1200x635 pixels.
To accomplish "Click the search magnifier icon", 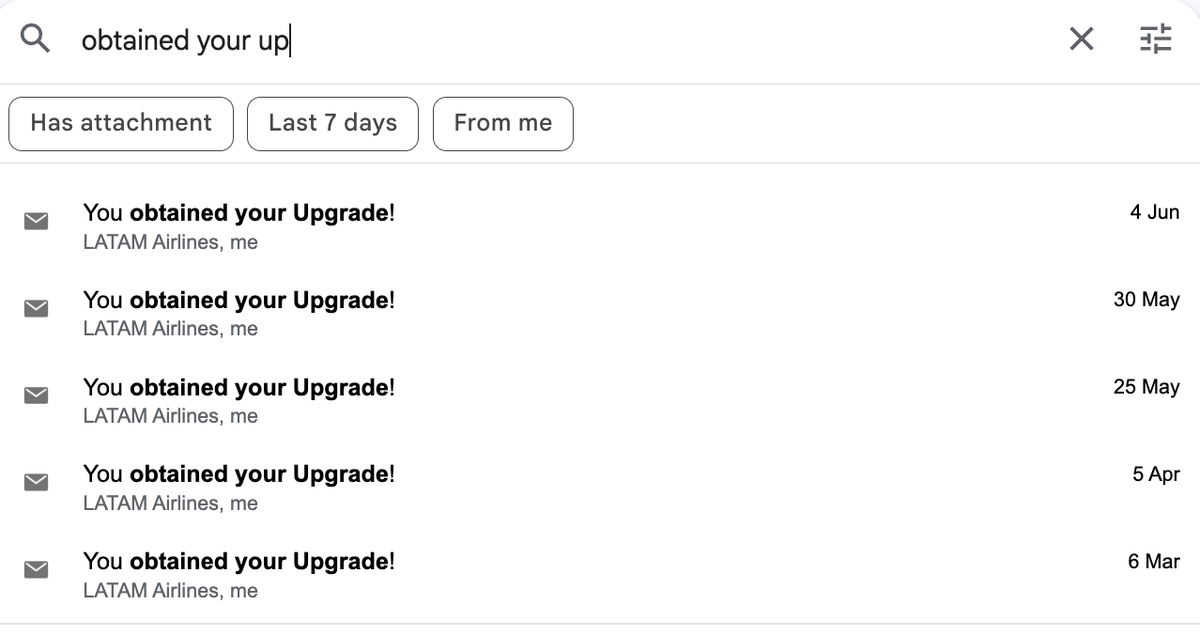I will pyautogui.click(x=35, y=39).
